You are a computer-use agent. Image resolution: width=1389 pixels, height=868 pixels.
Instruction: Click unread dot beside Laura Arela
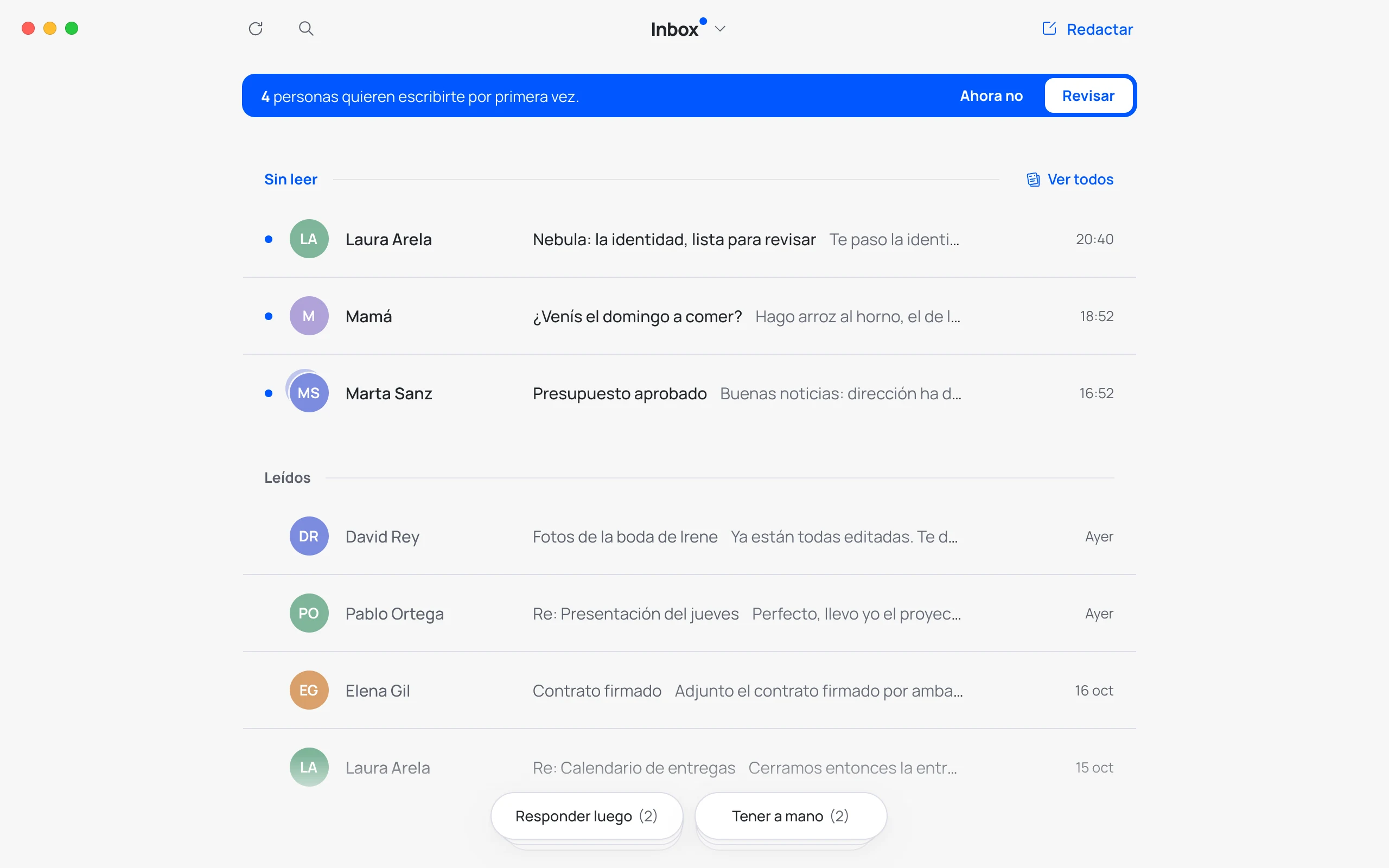click(x=268, y=239)
